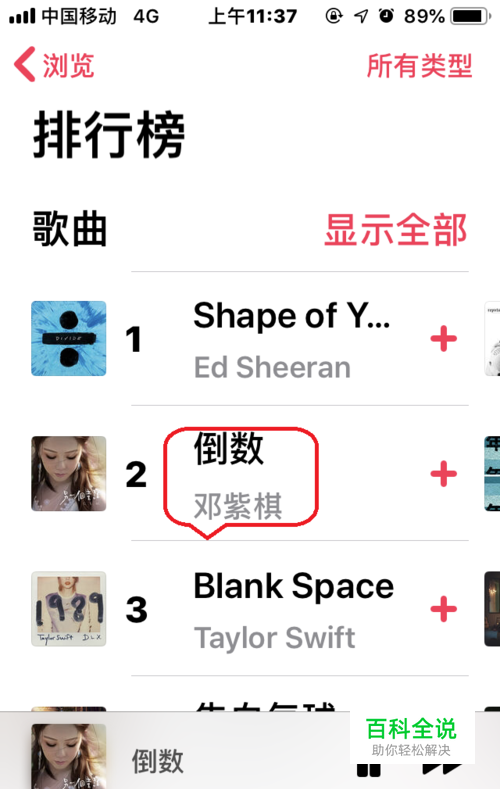Viewport: 500px width, 789px height.
Task: Open the Divide album artwork thumbnail
Action: click(x=68, y=338)
